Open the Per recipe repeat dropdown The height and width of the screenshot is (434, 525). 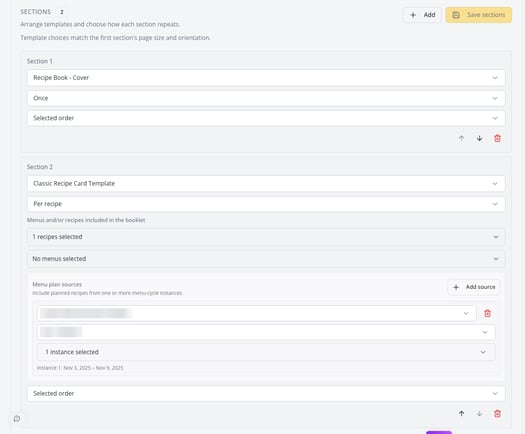pyautogui.click(x=266, y=204)
